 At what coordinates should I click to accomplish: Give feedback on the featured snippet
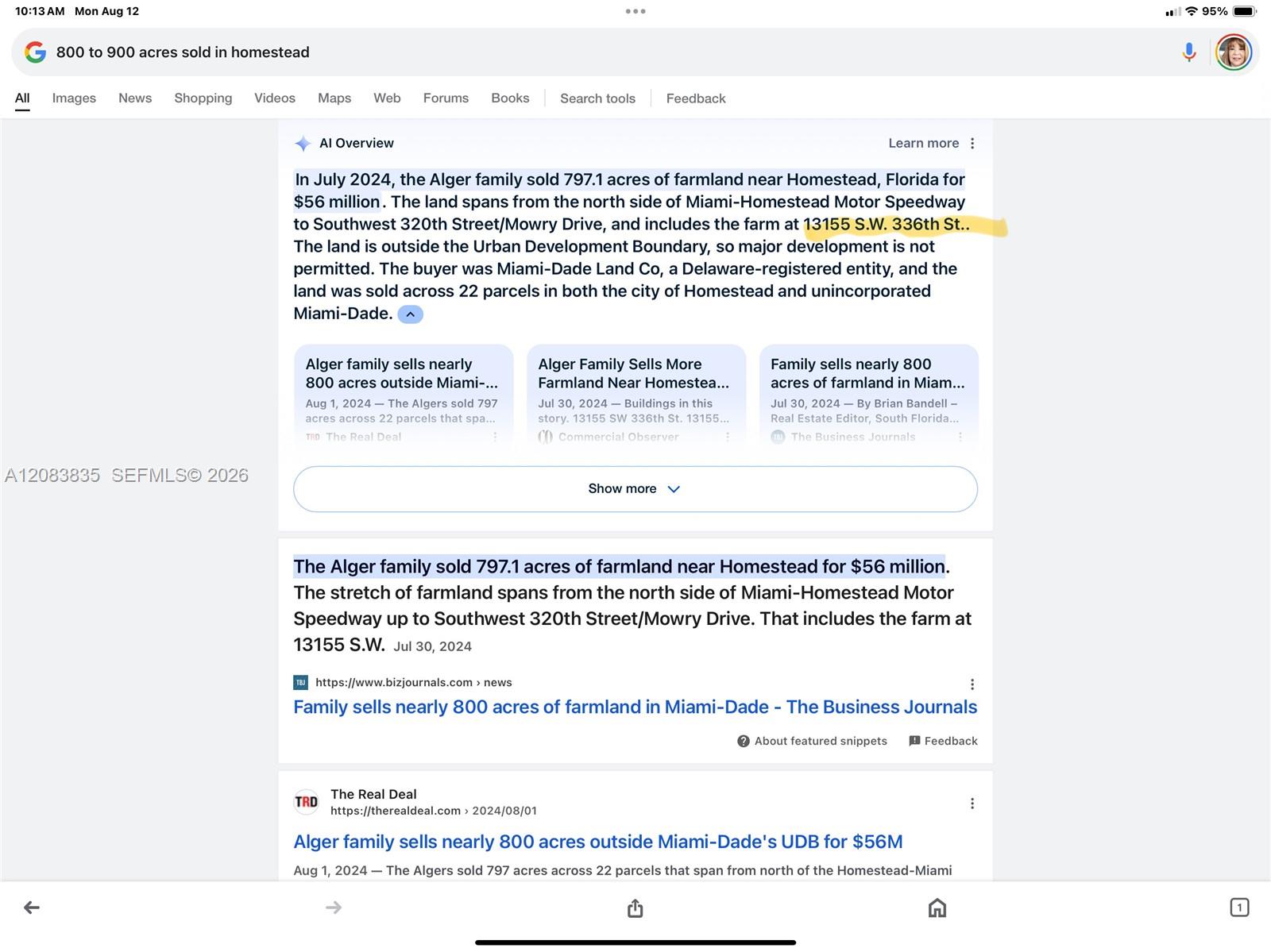(x=943, y=741)
